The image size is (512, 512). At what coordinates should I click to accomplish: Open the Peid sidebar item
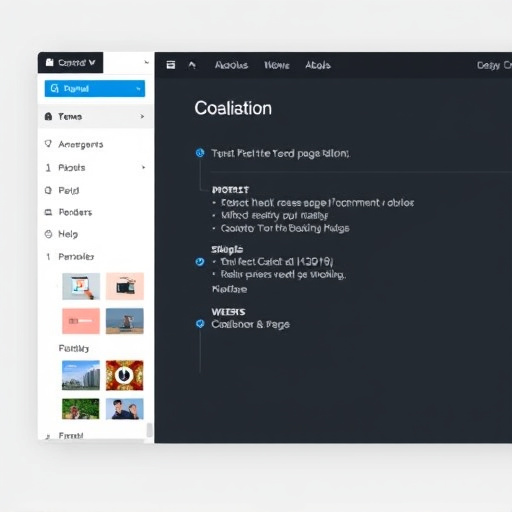pos(69,190)
